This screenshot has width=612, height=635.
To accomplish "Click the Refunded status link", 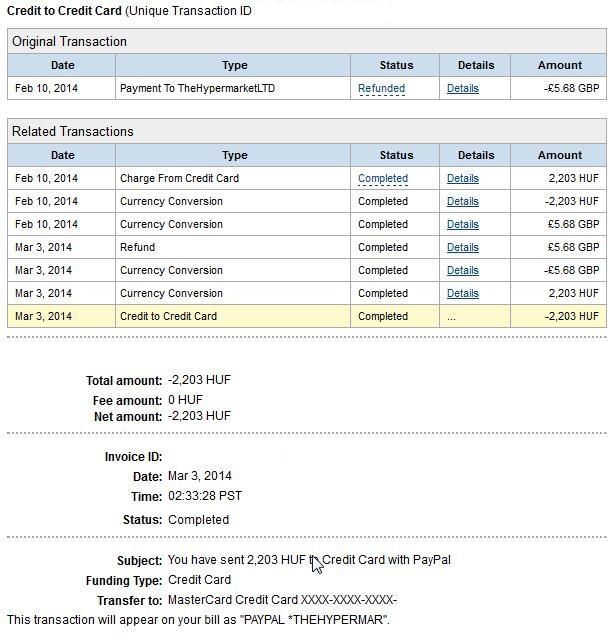I will (x=381, y=88).
